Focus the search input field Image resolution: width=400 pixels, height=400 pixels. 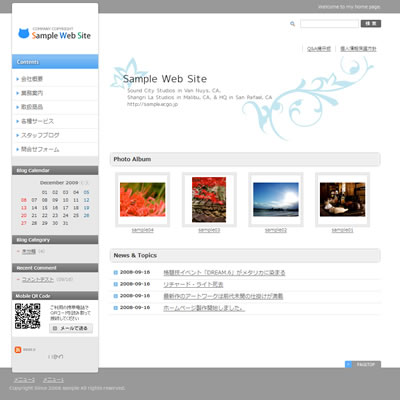(329, 24)
